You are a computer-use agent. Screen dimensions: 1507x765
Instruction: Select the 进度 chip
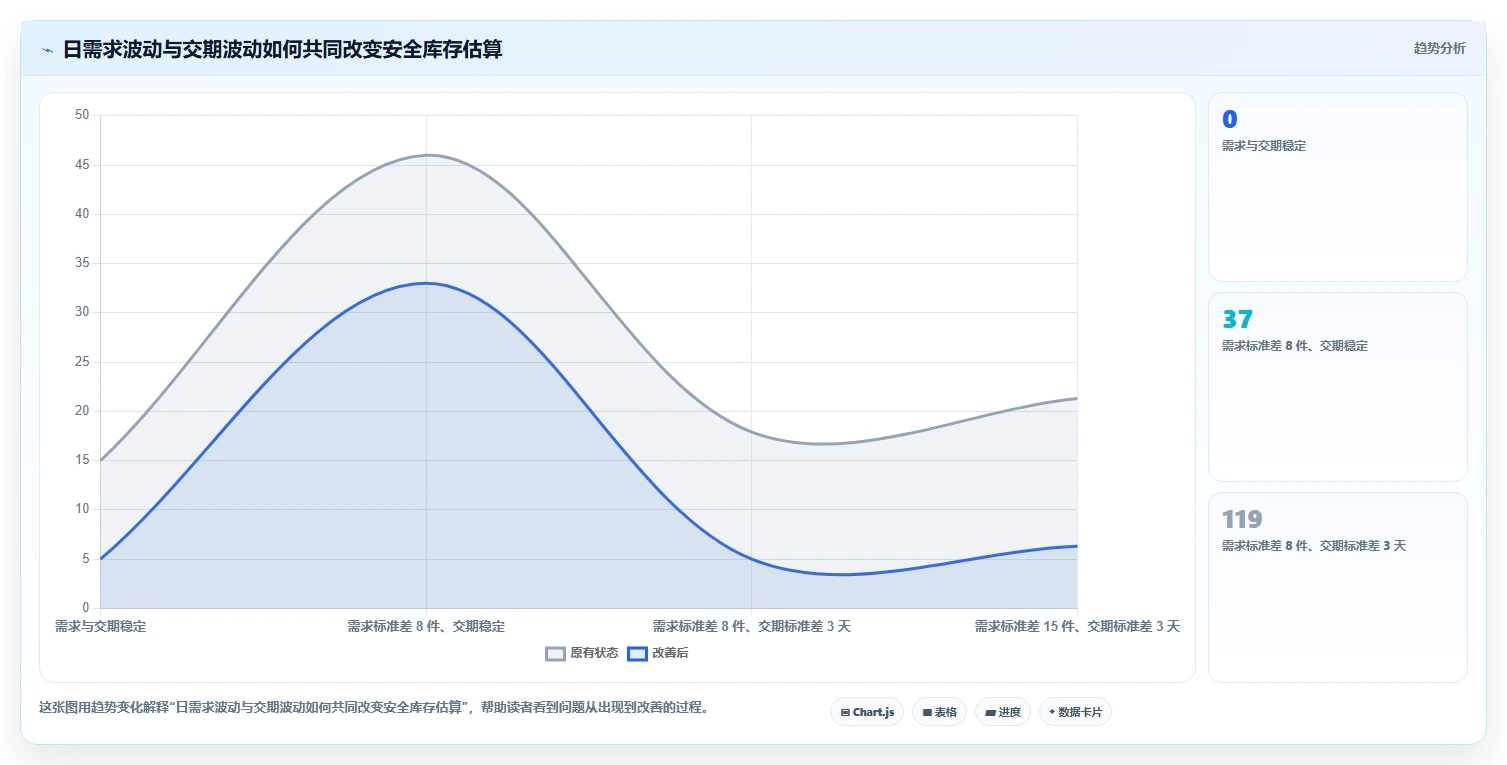coord(1003,712)
